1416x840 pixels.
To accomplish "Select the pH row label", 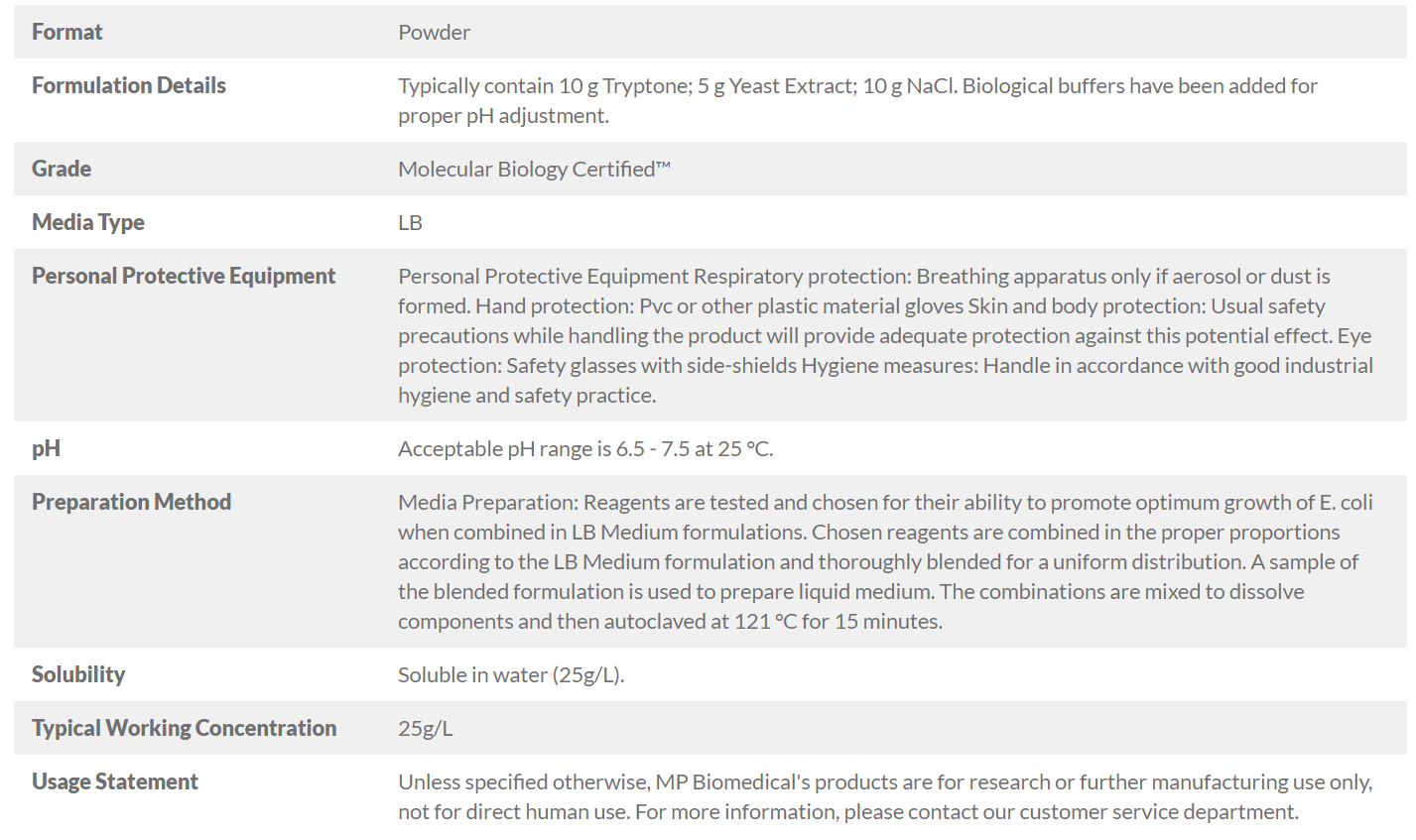I will (46, 448).
